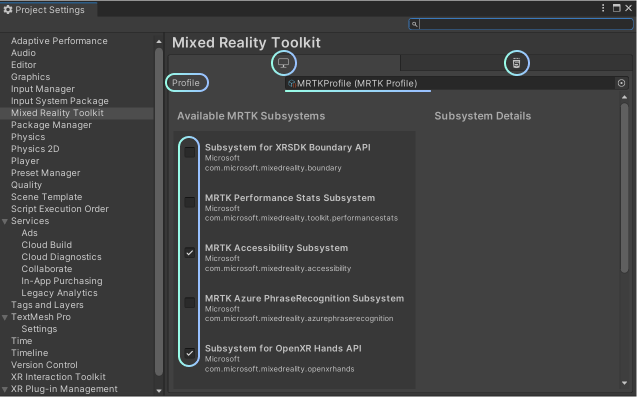This screenshot has height=397, width=637.
Task: Enable Subsystem for XRSDK Boundary API checkbox
Action: coord(190,152)
